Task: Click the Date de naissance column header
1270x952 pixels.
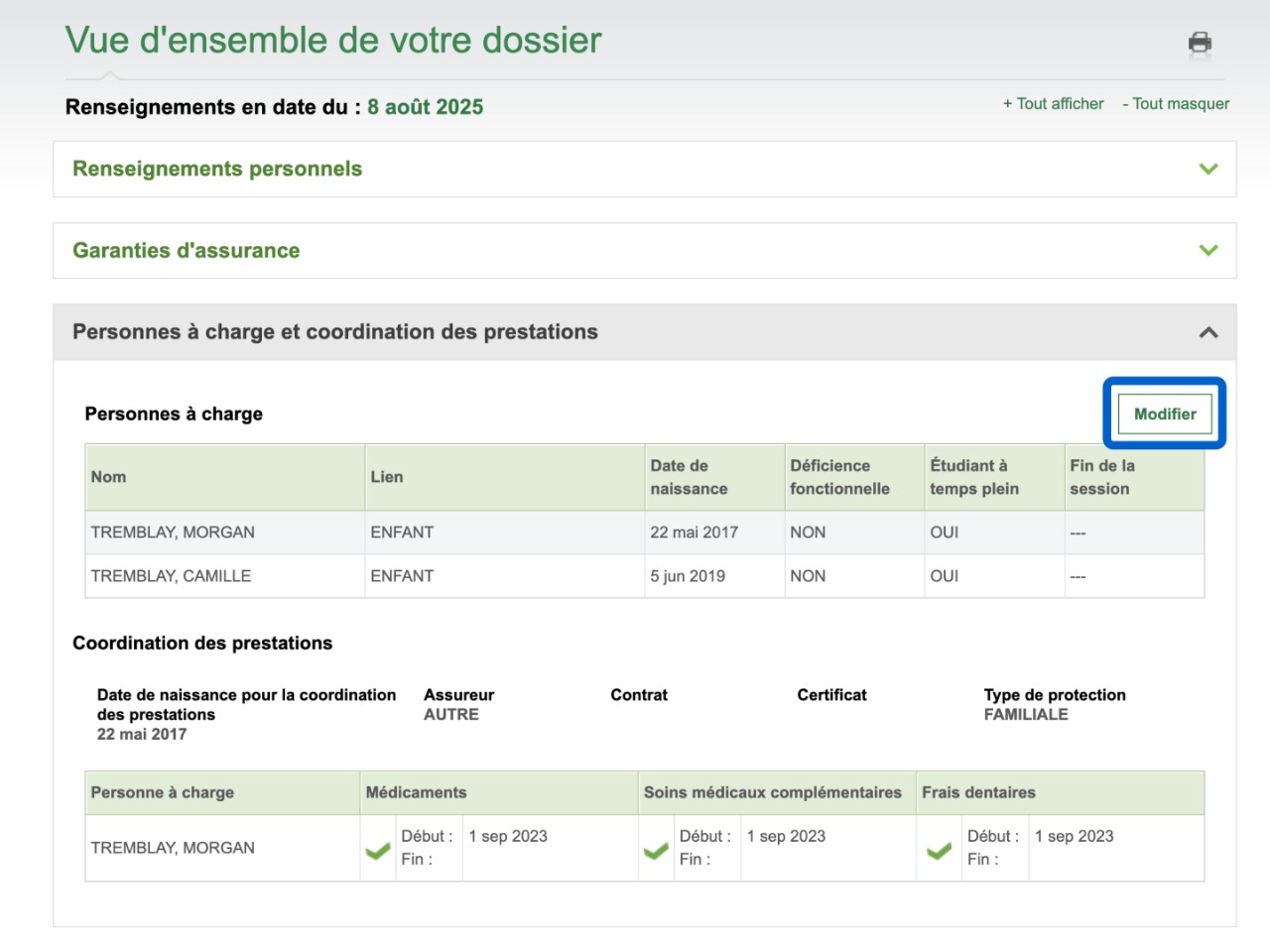Action: point(689,477)
